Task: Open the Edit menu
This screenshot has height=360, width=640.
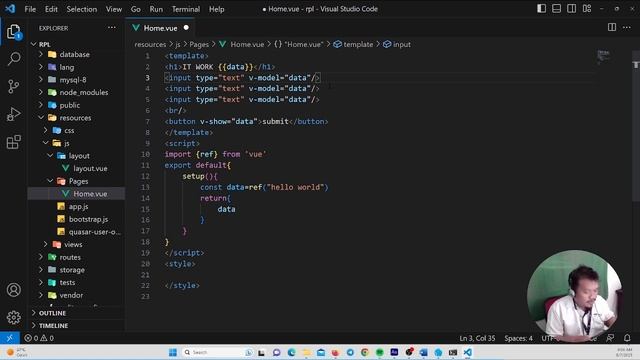Action: coord(51,9)
